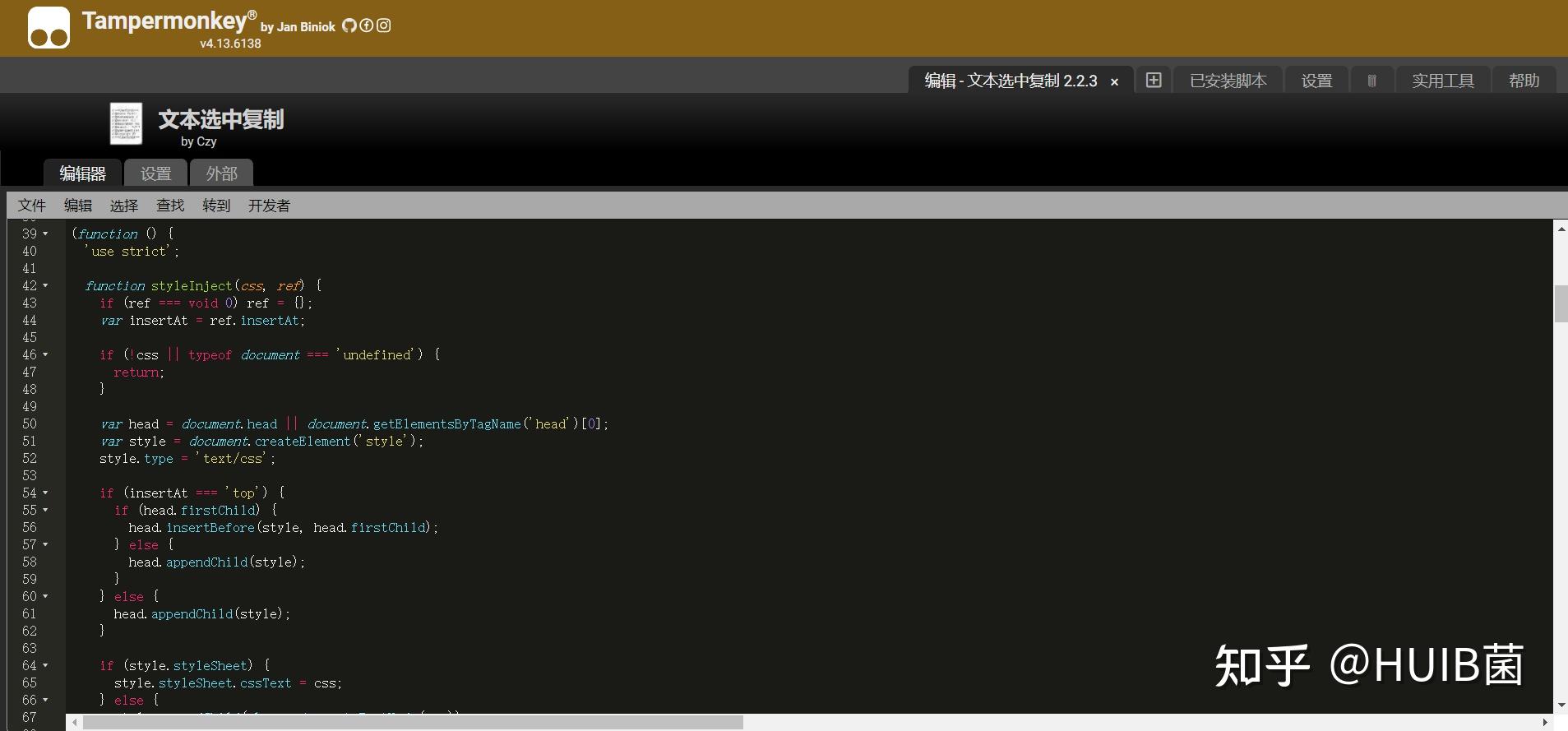Click the author text by Czy
The image size is (1568, 731).
point(199,141)
